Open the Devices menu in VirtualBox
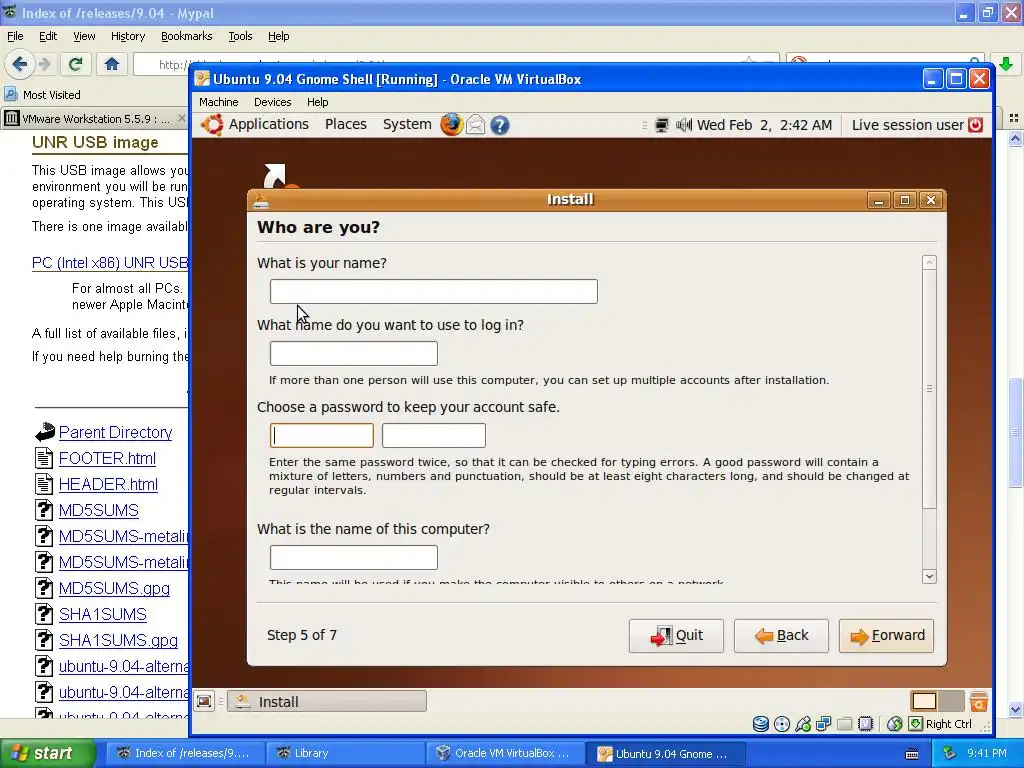 click(x=272, y=102)
